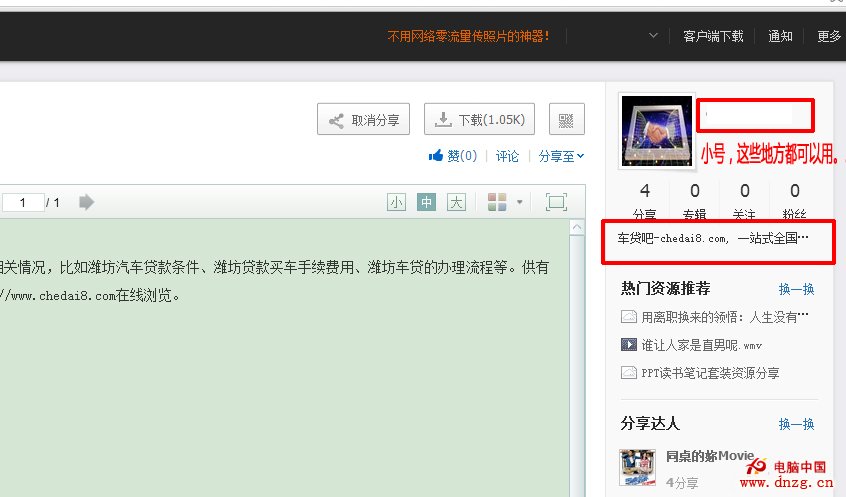
Task: Open 谁让人家是直男呢.wmv video resource
Action: coord(701,345)
